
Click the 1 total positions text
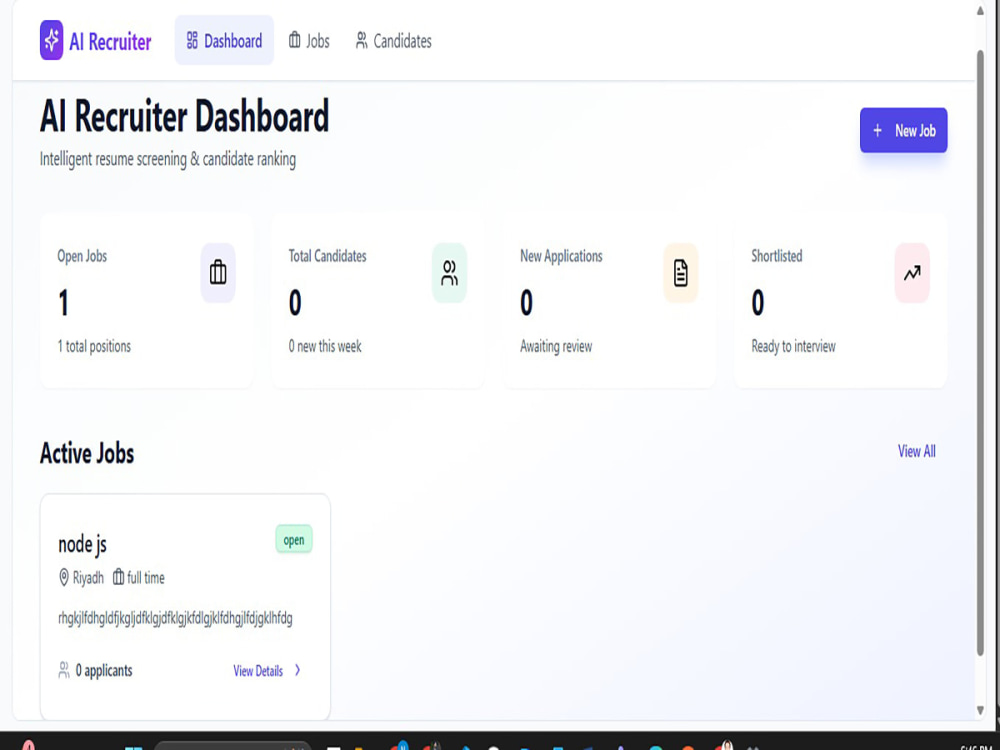click(x=94, y=346)
